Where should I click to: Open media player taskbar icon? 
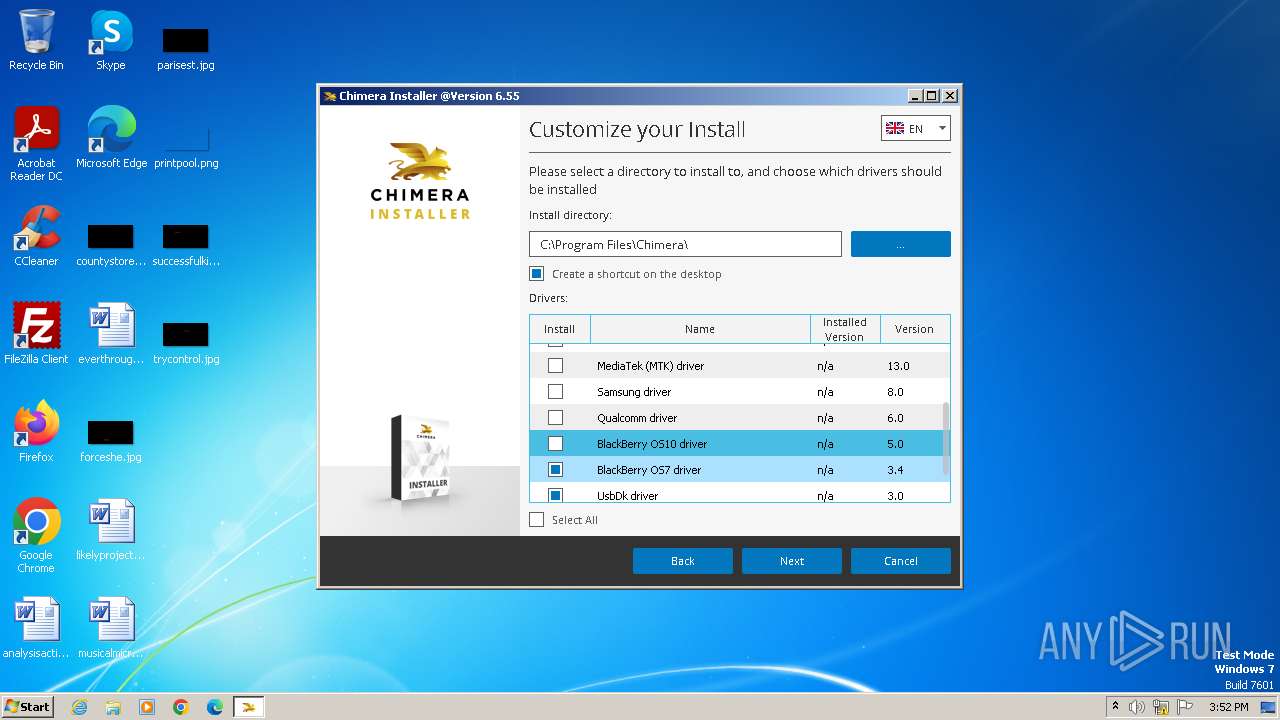click(x=147, y=707)
